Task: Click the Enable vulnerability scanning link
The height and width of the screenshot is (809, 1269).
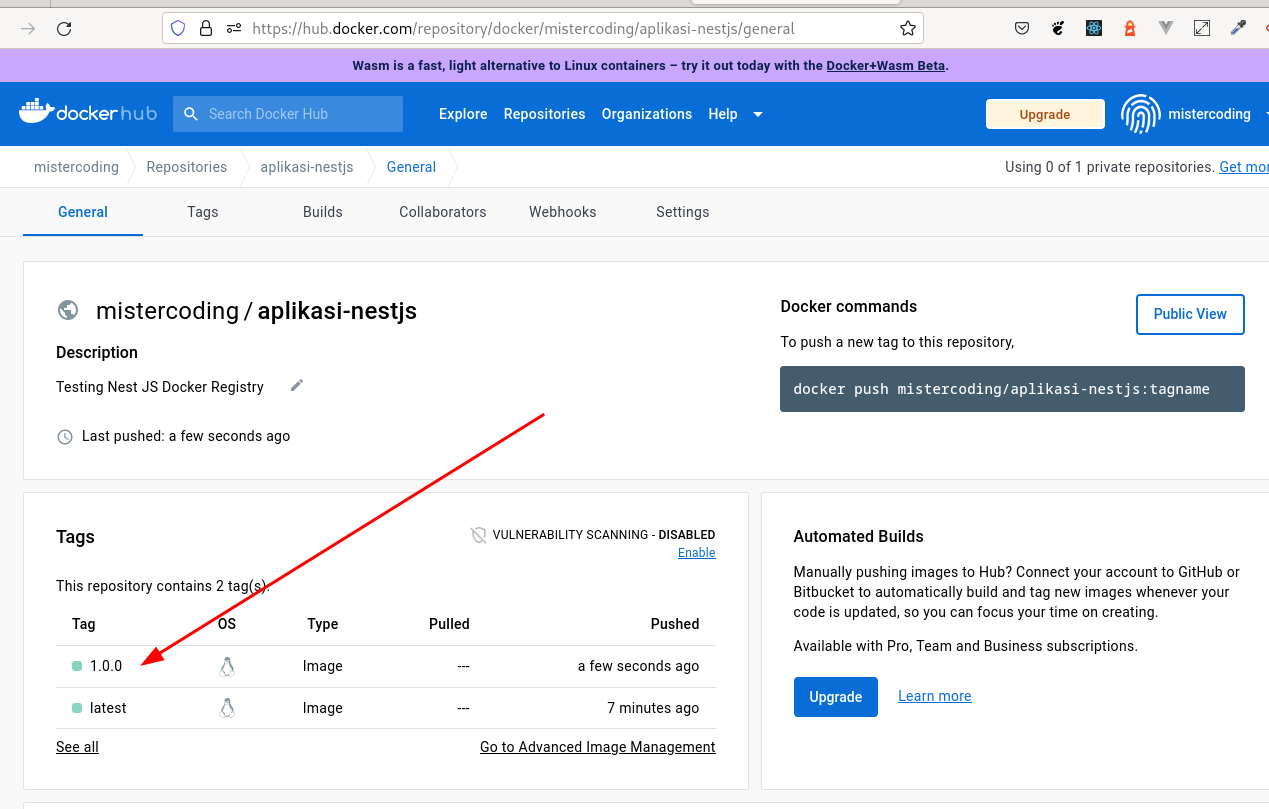Action: 697,553
